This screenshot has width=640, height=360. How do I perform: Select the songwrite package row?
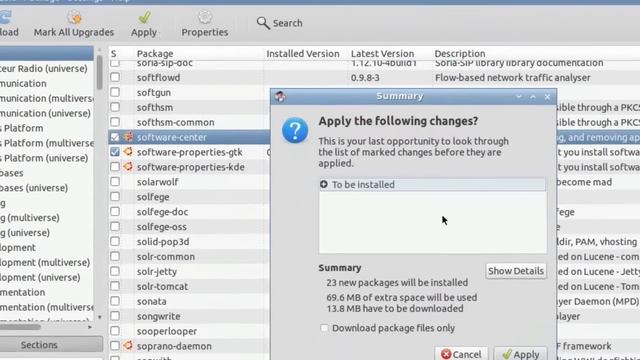[x=158, y=316]
